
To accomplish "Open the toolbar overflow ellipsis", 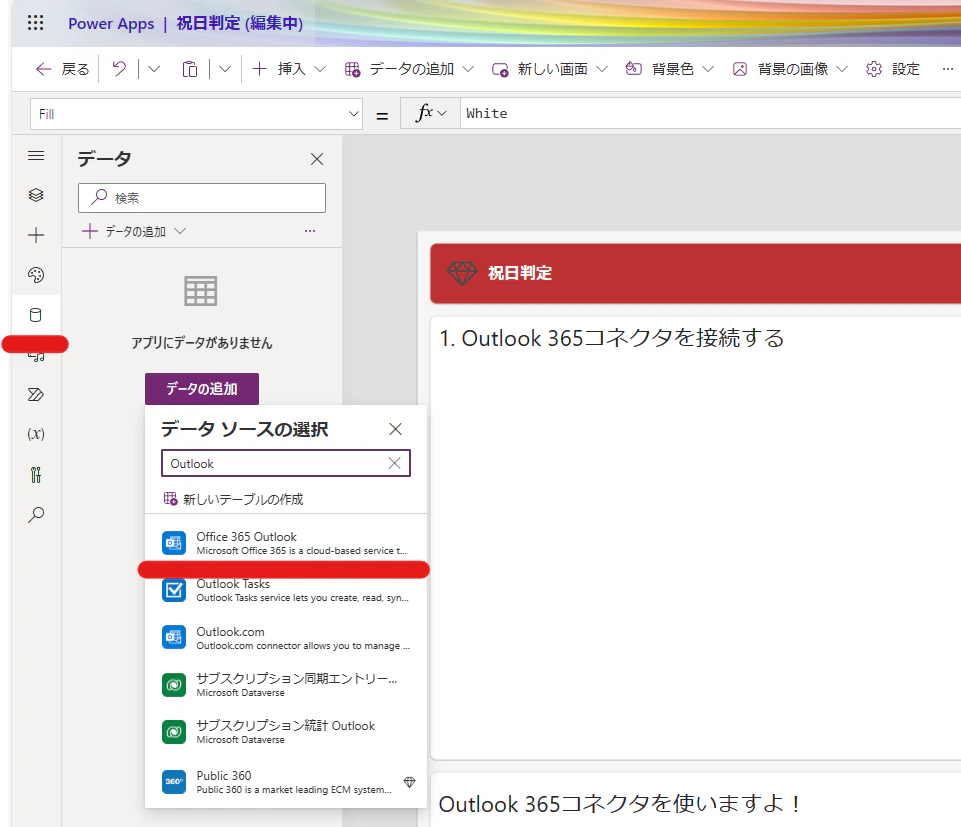I will point(948,69).
